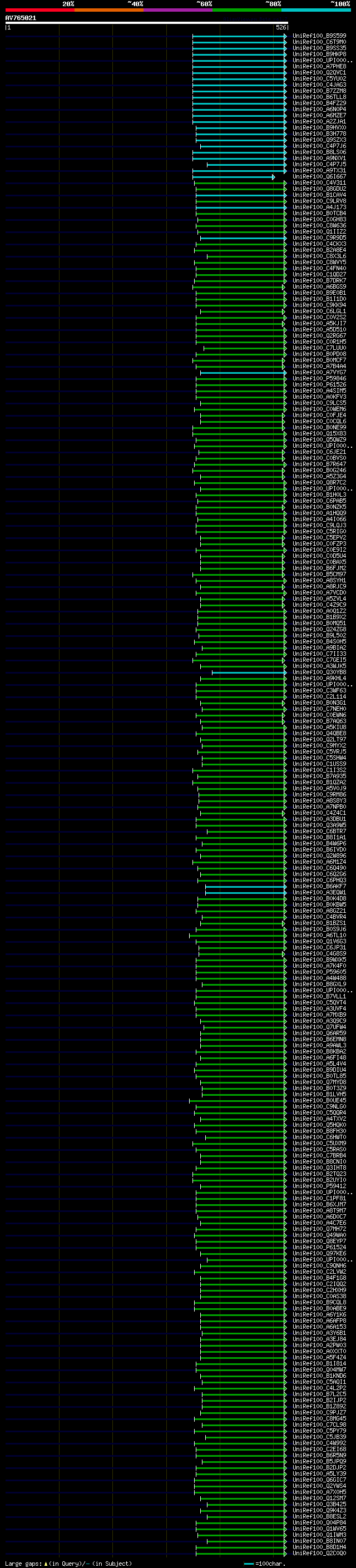356x1568 pixels.
Task: Select the UniRef100_C4V311 label
Action: 319,182
